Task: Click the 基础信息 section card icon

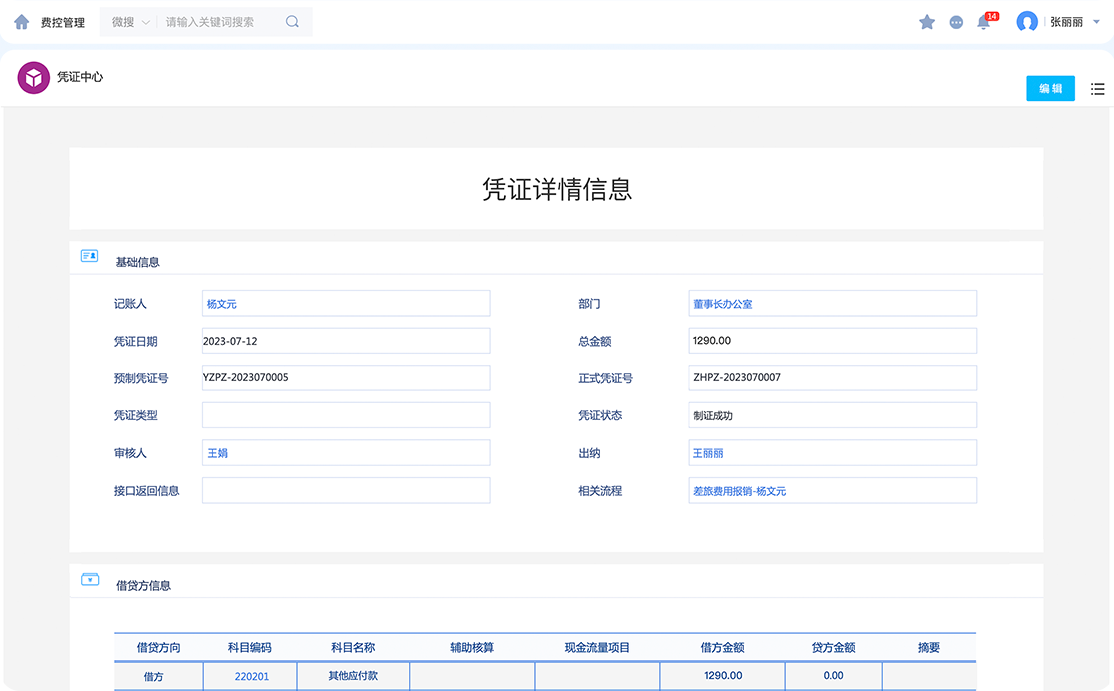Action: [x=89, y=257]
